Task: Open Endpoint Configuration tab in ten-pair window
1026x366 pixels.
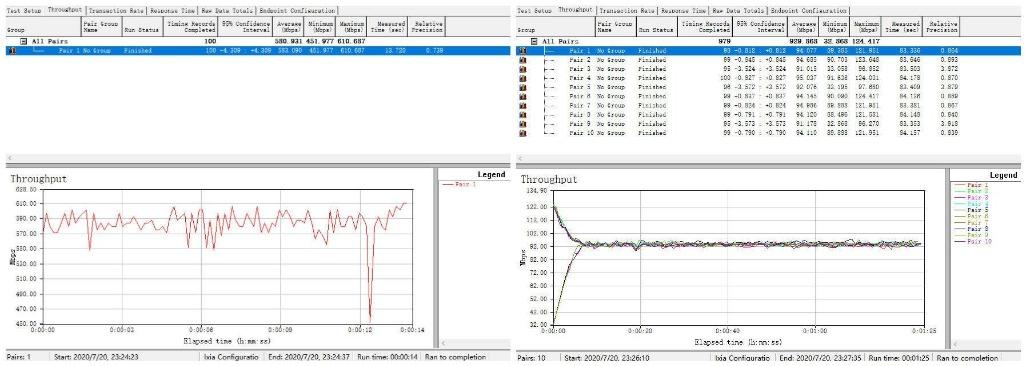Action: coord(809,11)
